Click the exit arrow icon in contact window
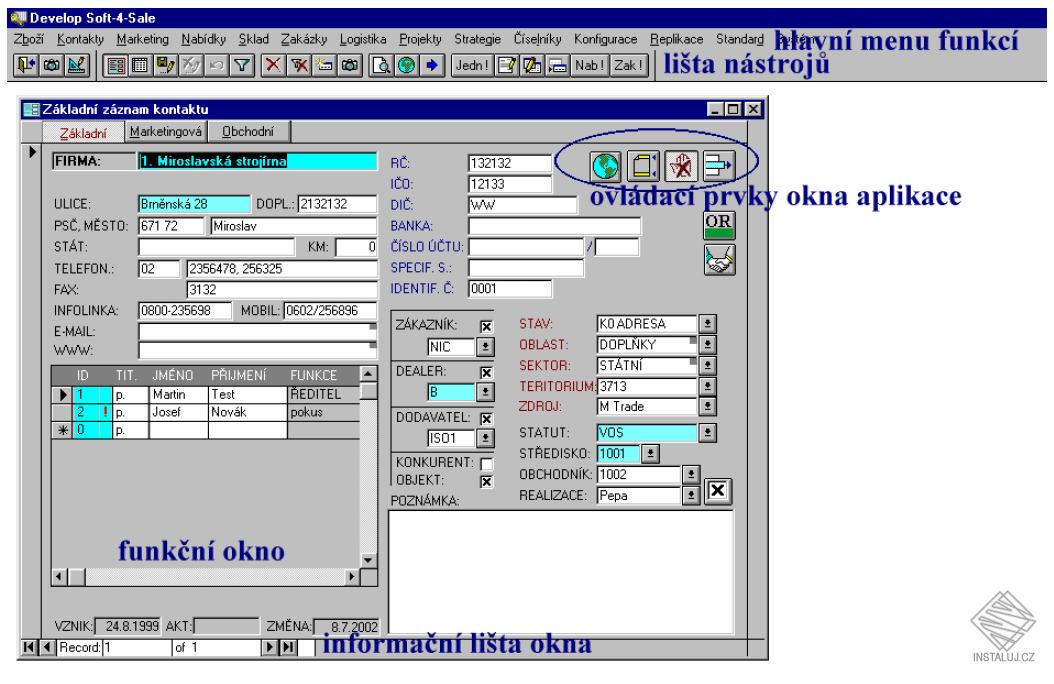This screenshot has height=684, width=1054. pyautogui.click(x=719, y=165)
